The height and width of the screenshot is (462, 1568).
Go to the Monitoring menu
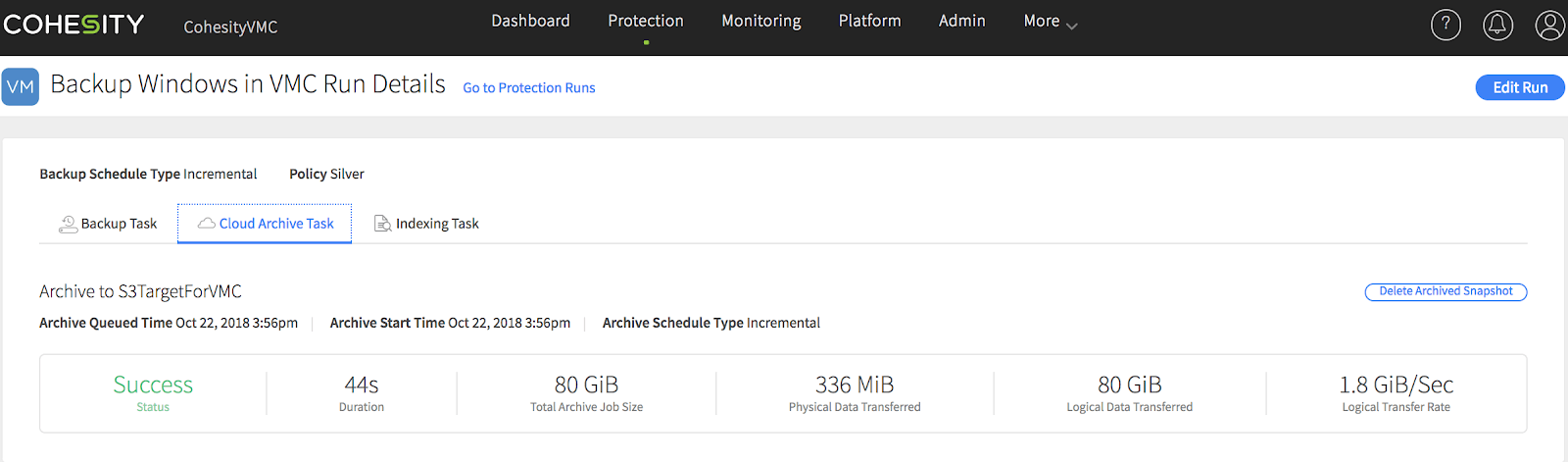(760, 21)
